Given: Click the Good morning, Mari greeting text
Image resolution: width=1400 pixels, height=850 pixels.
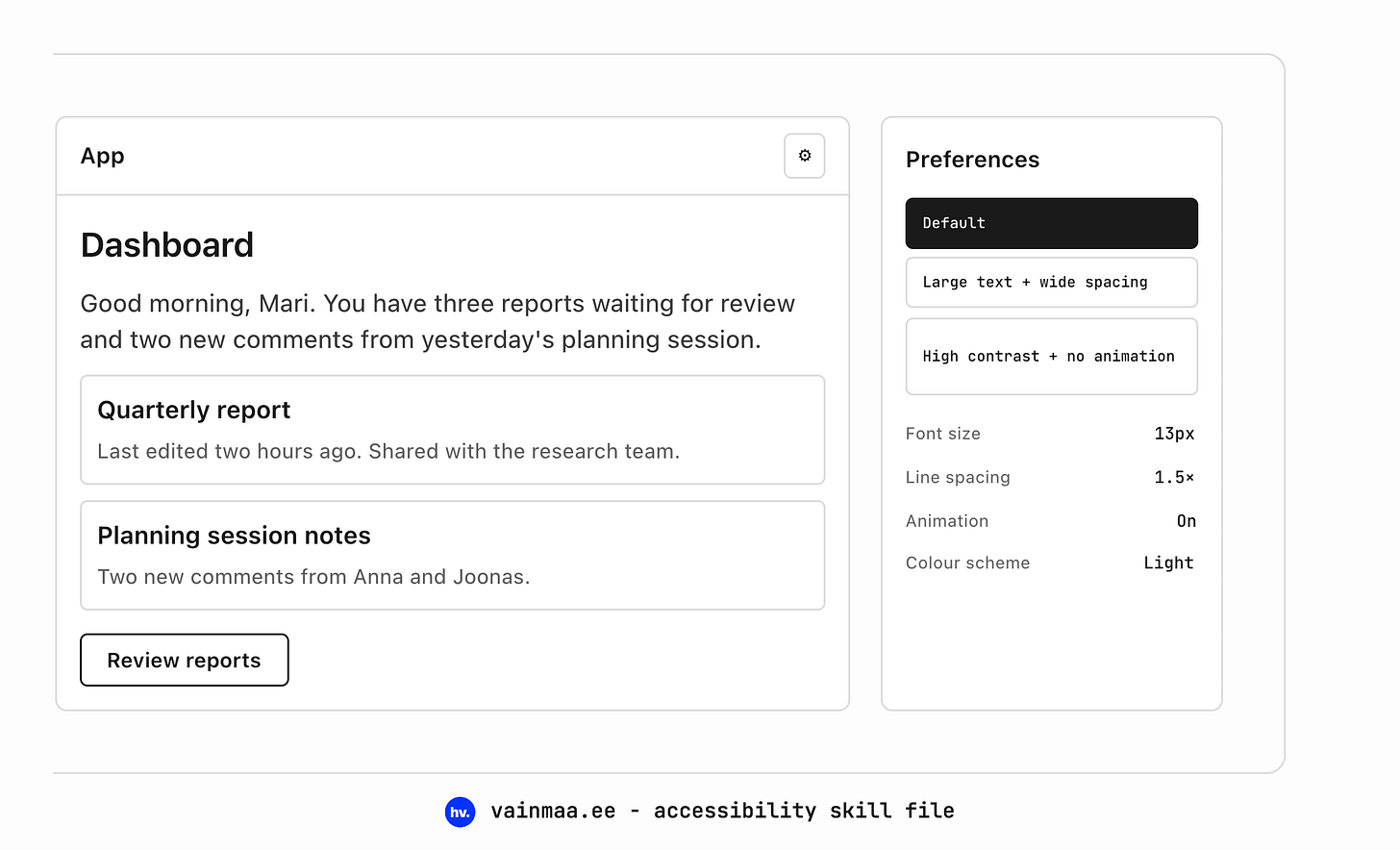Looking at the screenshot, I should point(437,321).
